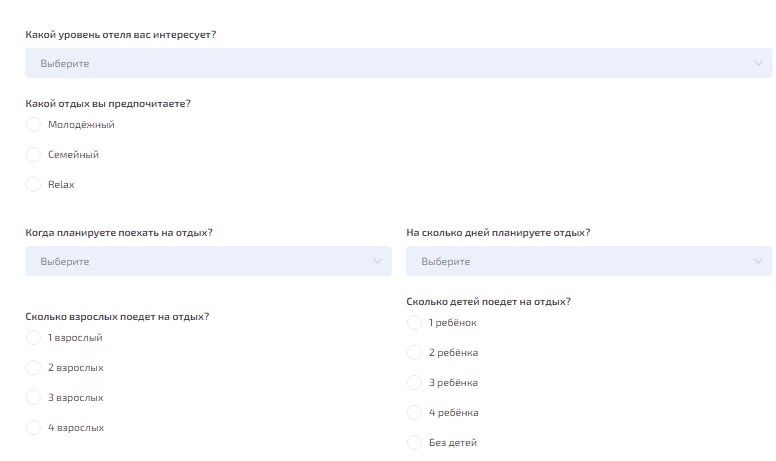The width and height of the screenshot is (776, 461).
Task: Click chevron arrow of hotel level select
Action: coord(758,63)
